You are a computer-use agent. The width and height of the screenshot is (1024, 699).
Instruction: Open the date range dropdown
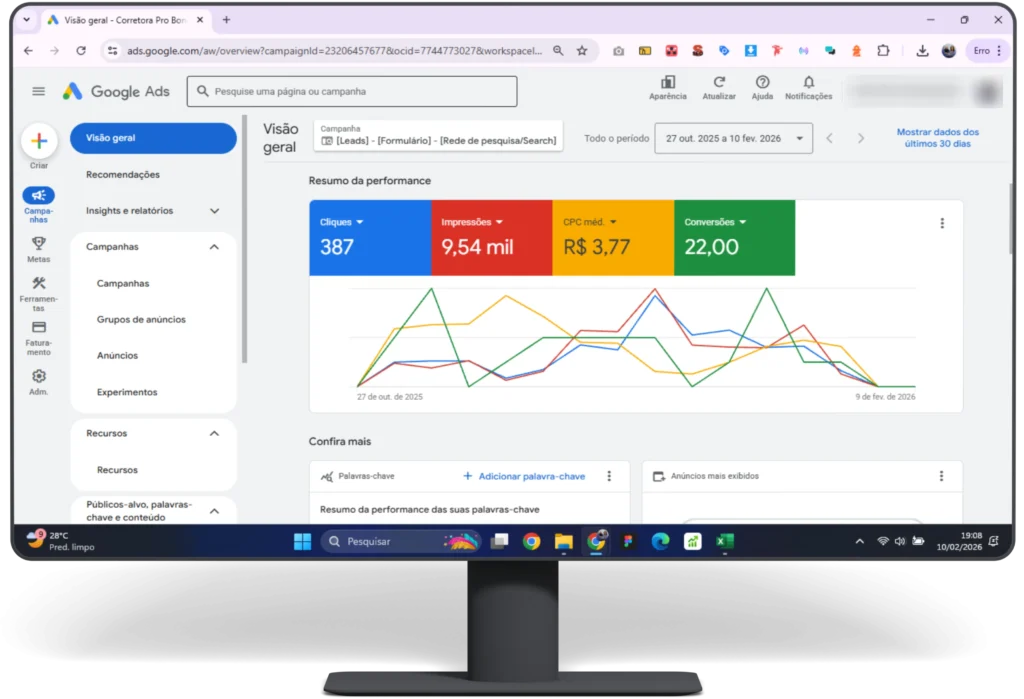click(733, 139)
